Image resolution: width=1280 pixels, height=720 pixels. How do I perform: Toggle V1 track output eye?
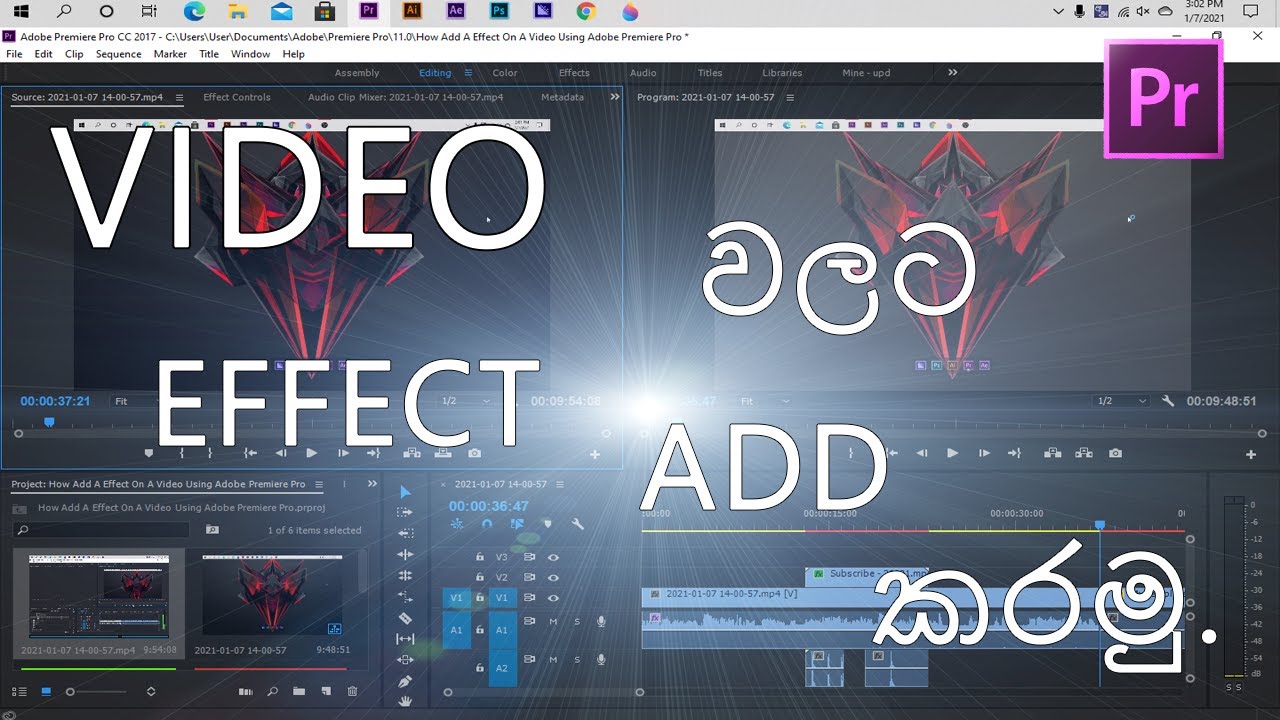pos(553,598)
